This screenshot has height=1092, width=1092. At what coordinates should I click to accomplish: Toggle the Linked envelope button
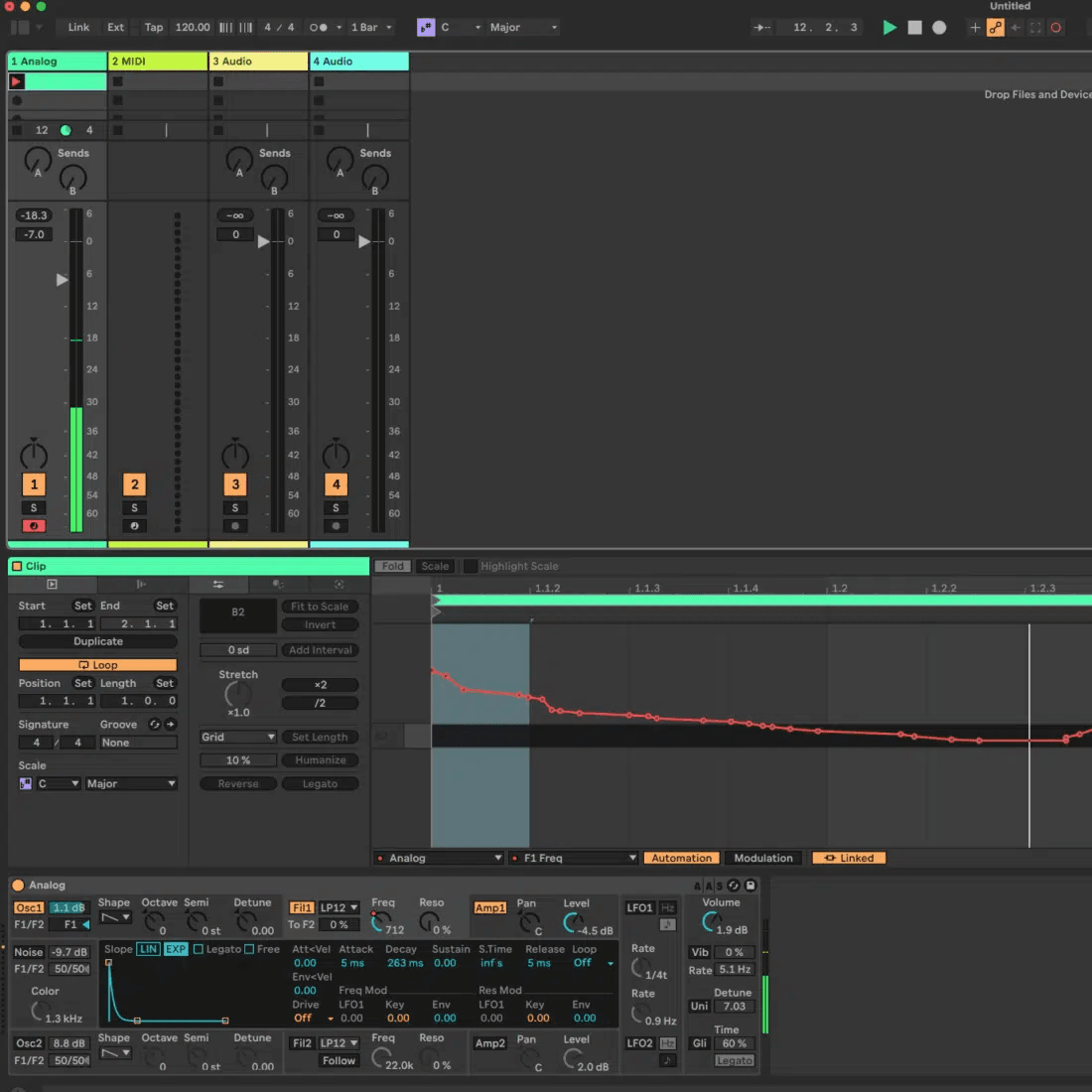848,858
